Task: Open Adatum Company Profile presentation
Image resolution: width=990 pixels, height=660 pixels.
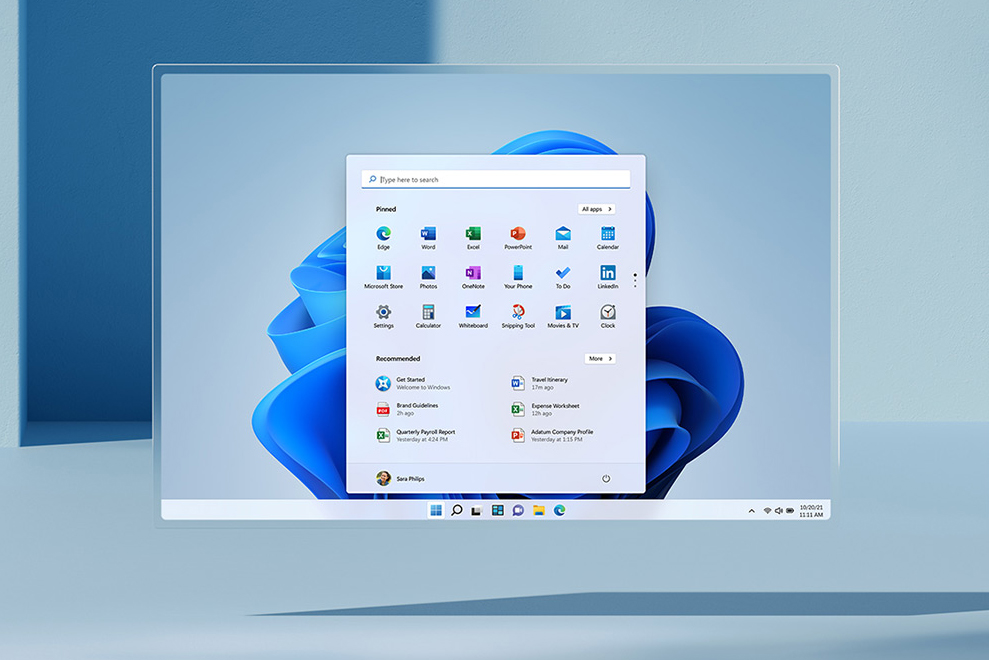Action: [552, 435]
